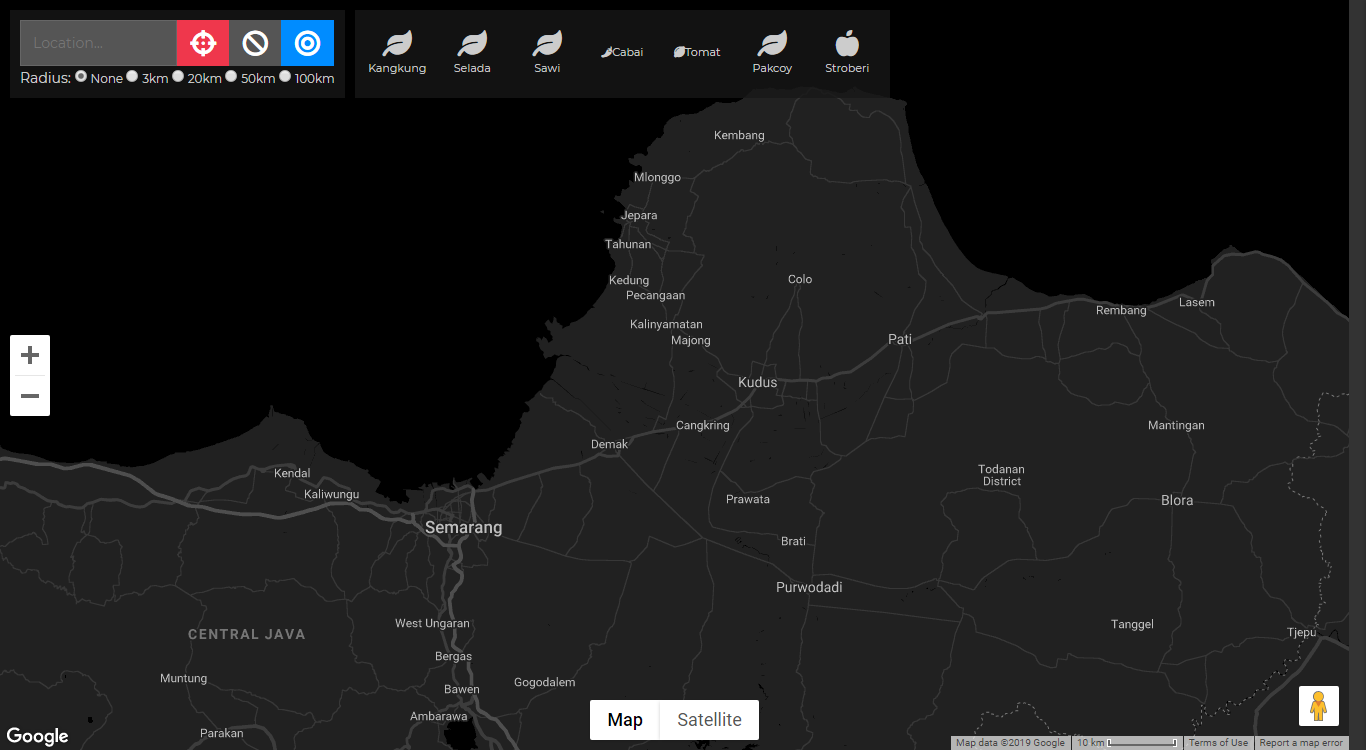
Task: Choose the None radius option
Action: click(x=81, y=76)
